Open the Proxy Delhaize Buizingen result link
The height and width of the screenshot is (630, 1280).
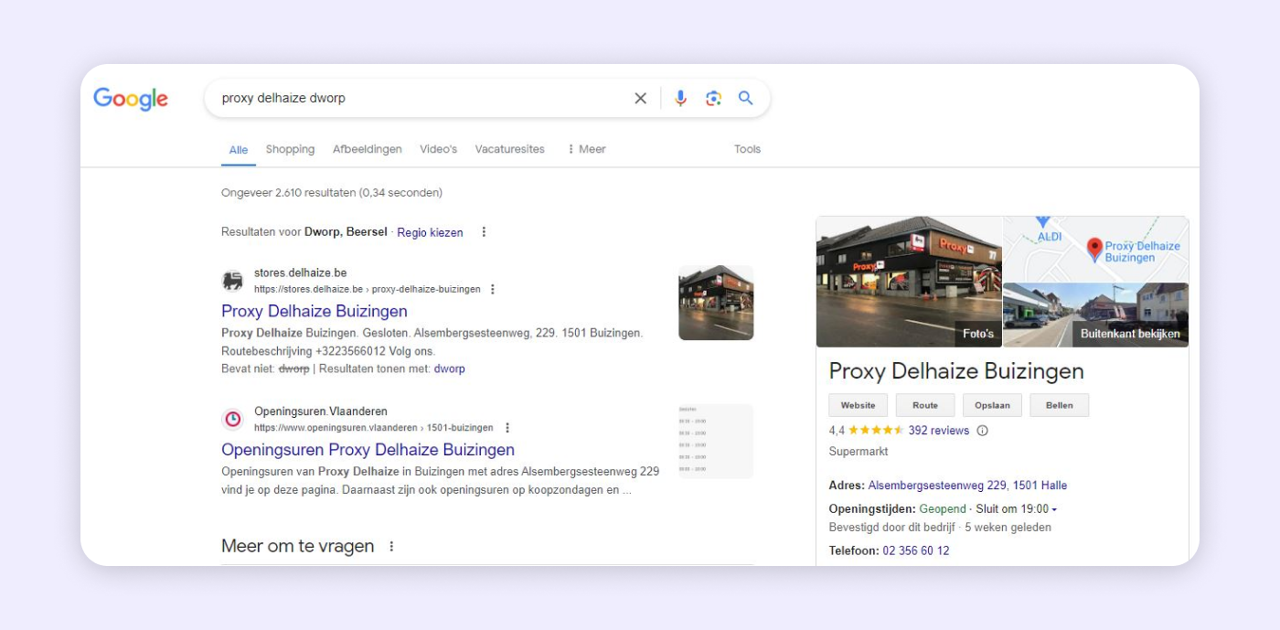pos(314,311)
